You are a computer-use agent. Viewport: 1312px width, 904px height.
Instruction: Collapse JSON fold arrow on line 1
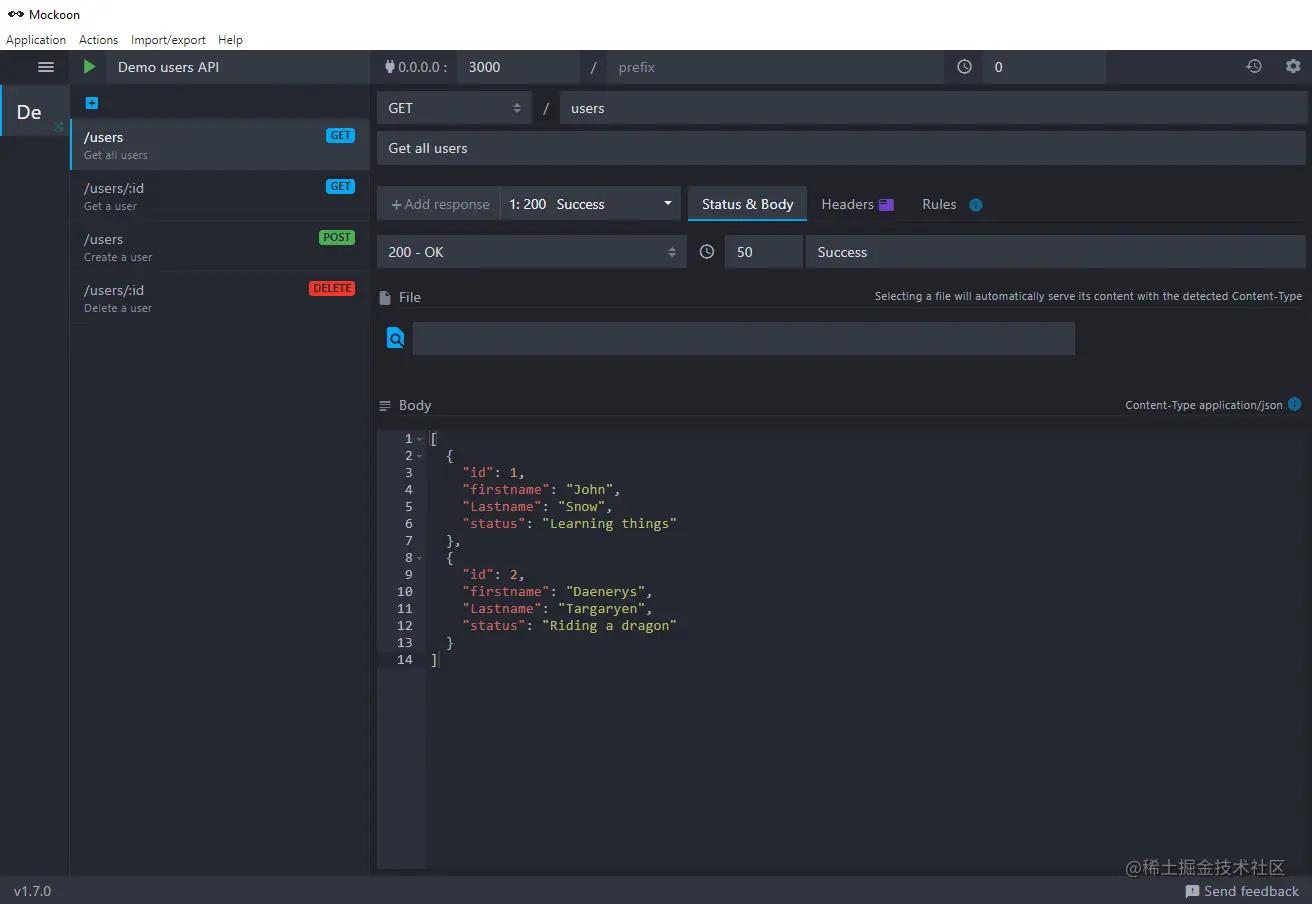420,439
